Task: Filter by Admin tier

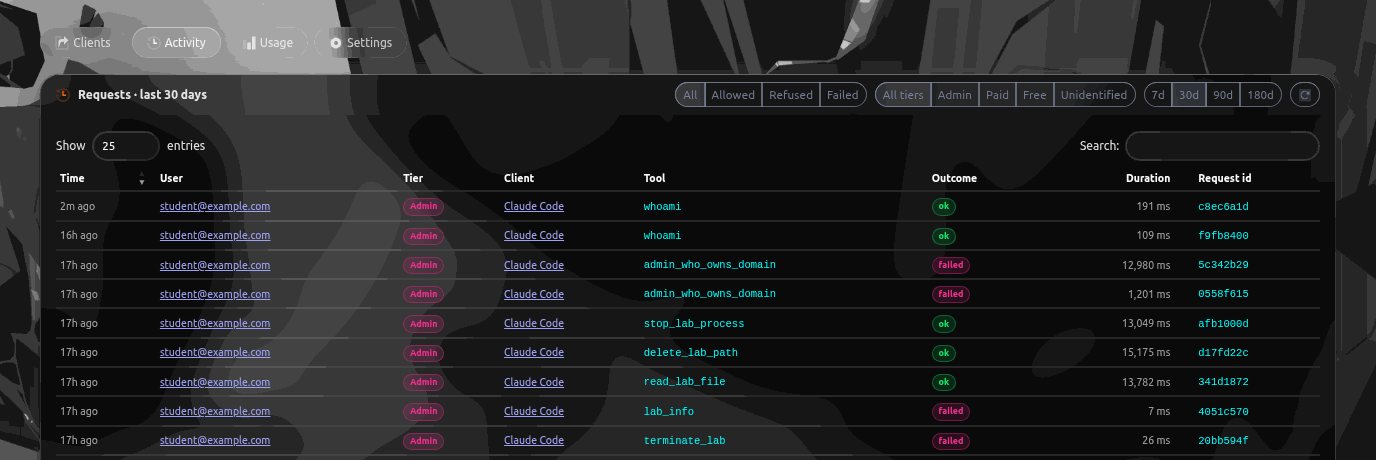Action: [954, 95]
